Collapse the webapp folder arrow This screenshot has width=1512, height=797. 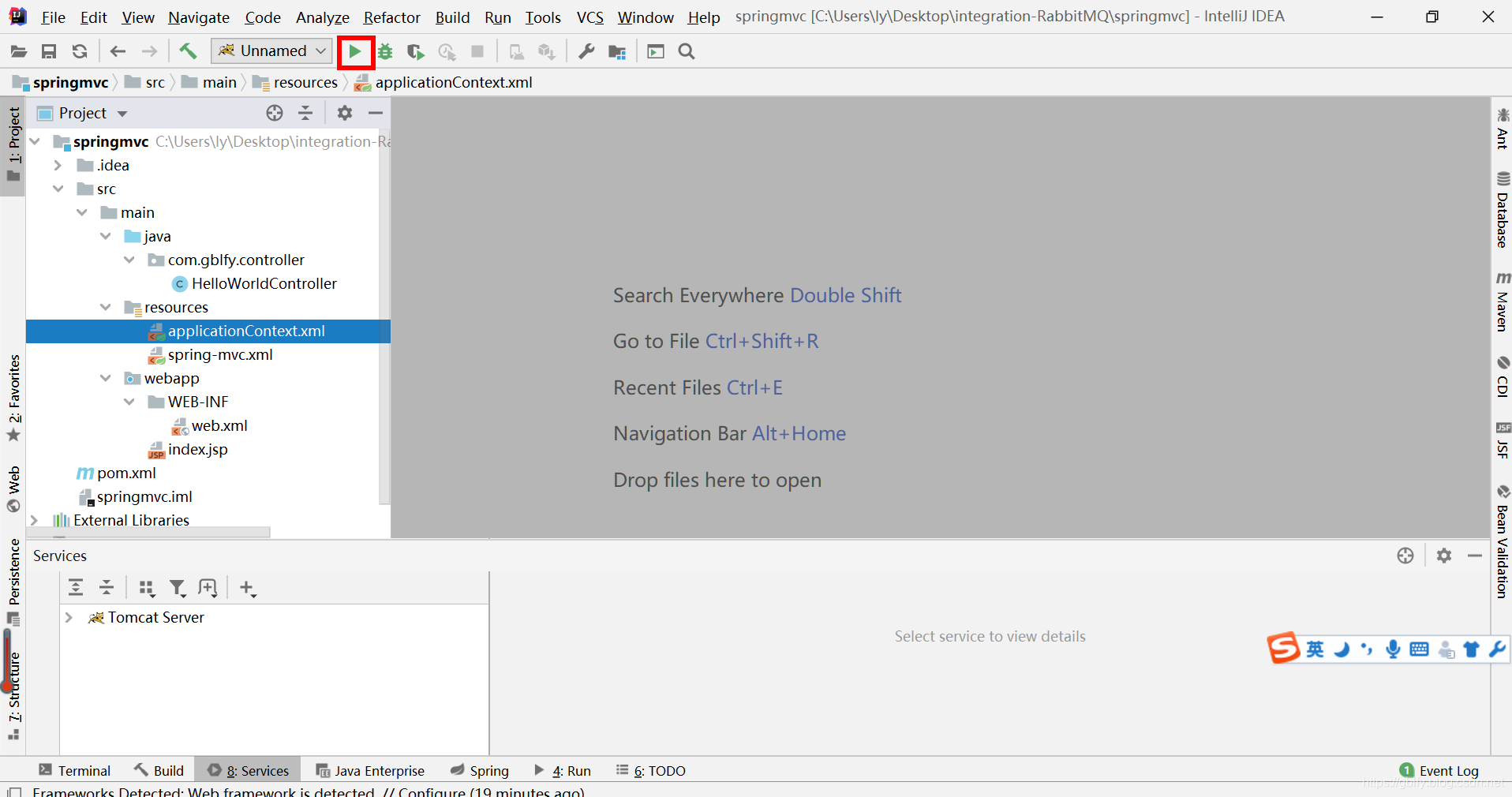pyautogui.click(x=105, y=378)
